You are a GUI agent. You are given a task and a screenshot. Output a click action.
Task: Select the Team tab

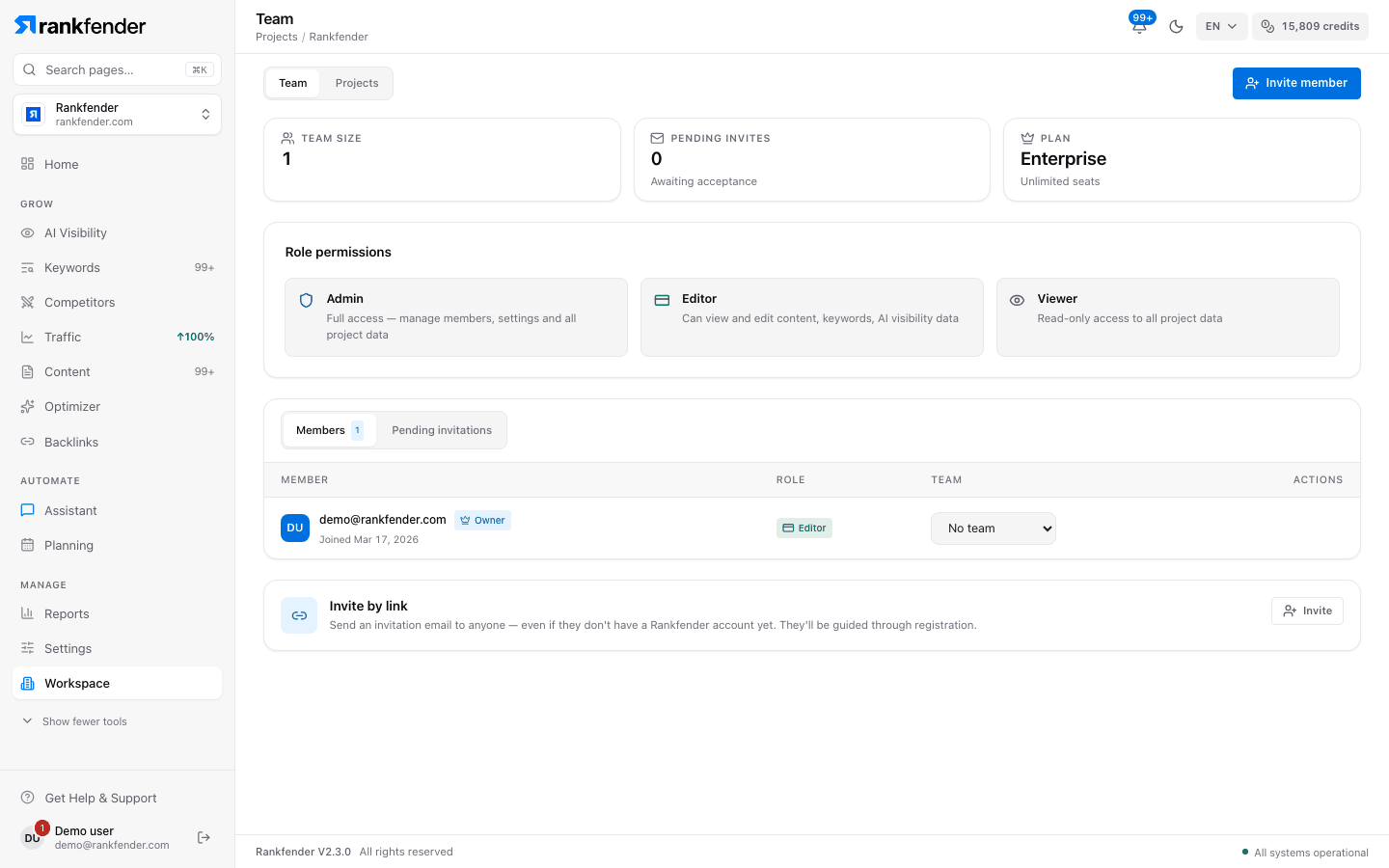coord(293,83)
